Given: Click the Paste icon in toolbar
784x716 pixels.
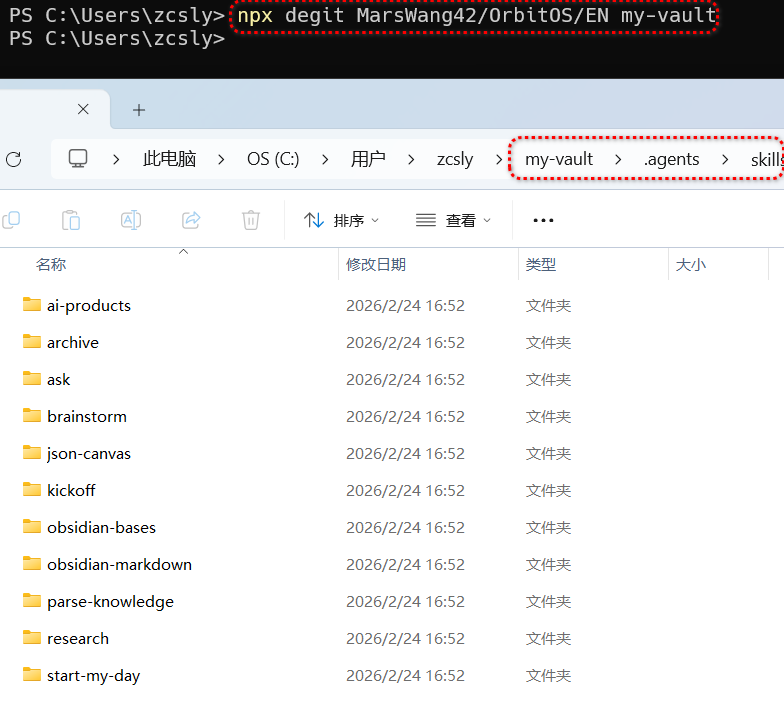Looking at the screenshot, I should (x=71, y=220).
